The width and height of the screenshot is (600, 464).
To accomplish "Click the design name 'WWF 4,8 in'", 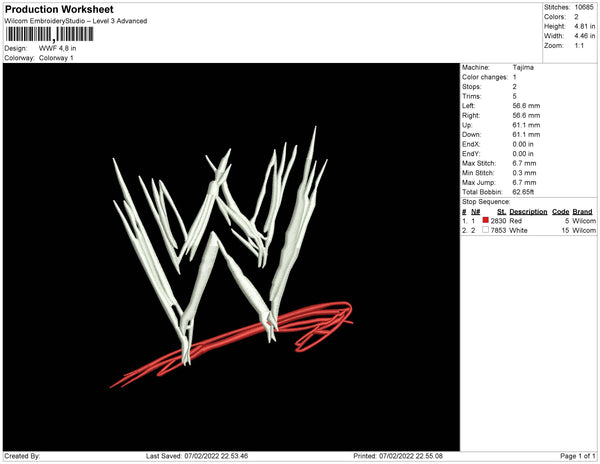I will point(57,49).
